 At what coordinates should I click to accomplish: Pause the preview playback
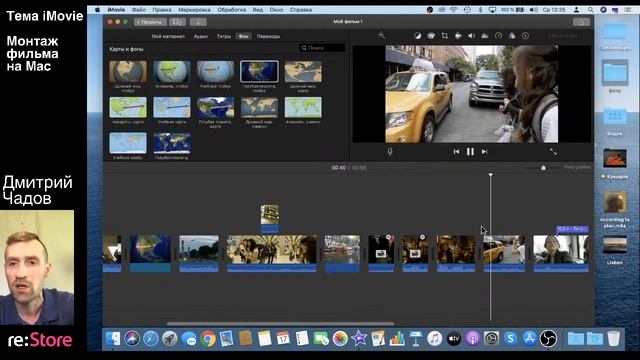[x=470, y=152]
